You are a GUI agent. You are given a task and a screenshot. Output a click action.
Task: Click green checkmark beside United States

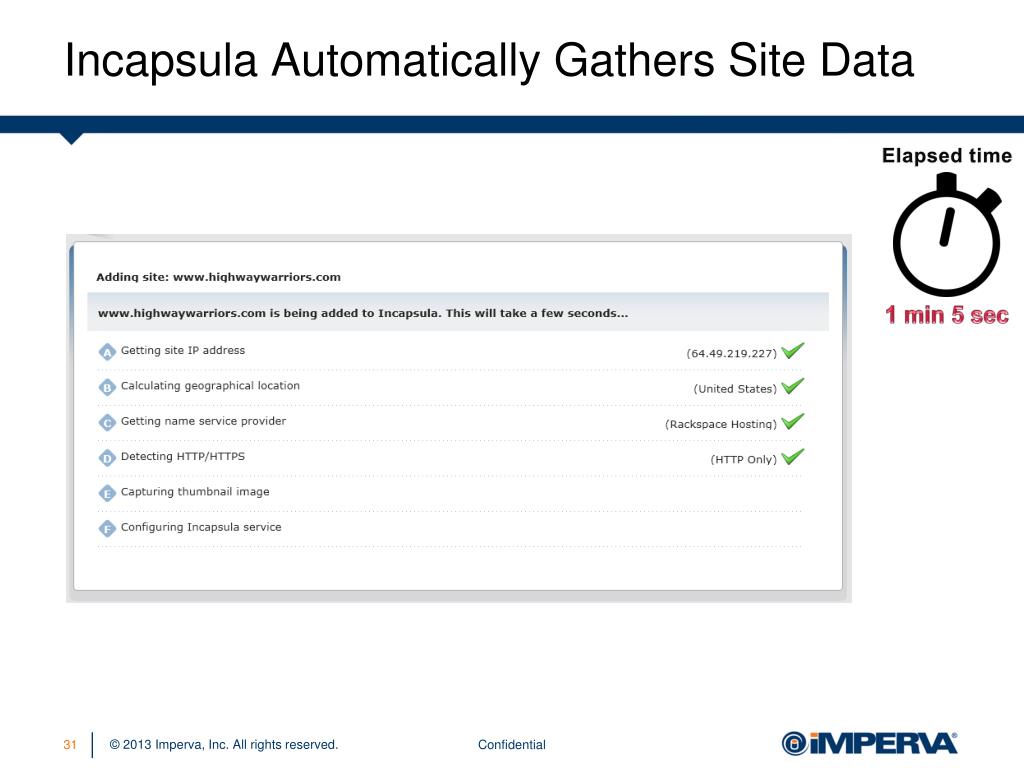(793, 386)
